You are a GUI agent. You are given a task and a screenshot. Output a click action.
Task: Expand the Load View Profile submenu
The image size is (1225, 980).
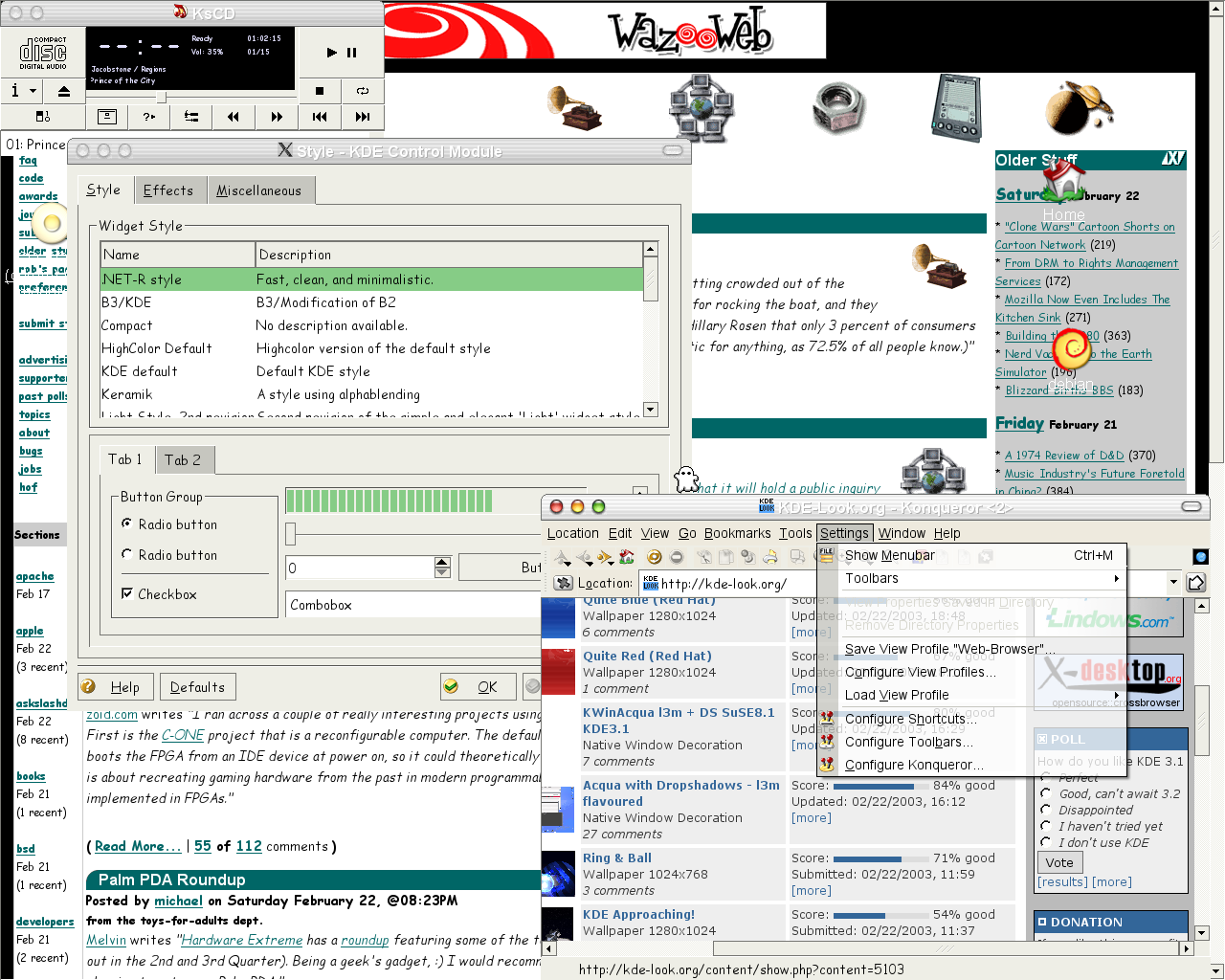pos(971,695)
